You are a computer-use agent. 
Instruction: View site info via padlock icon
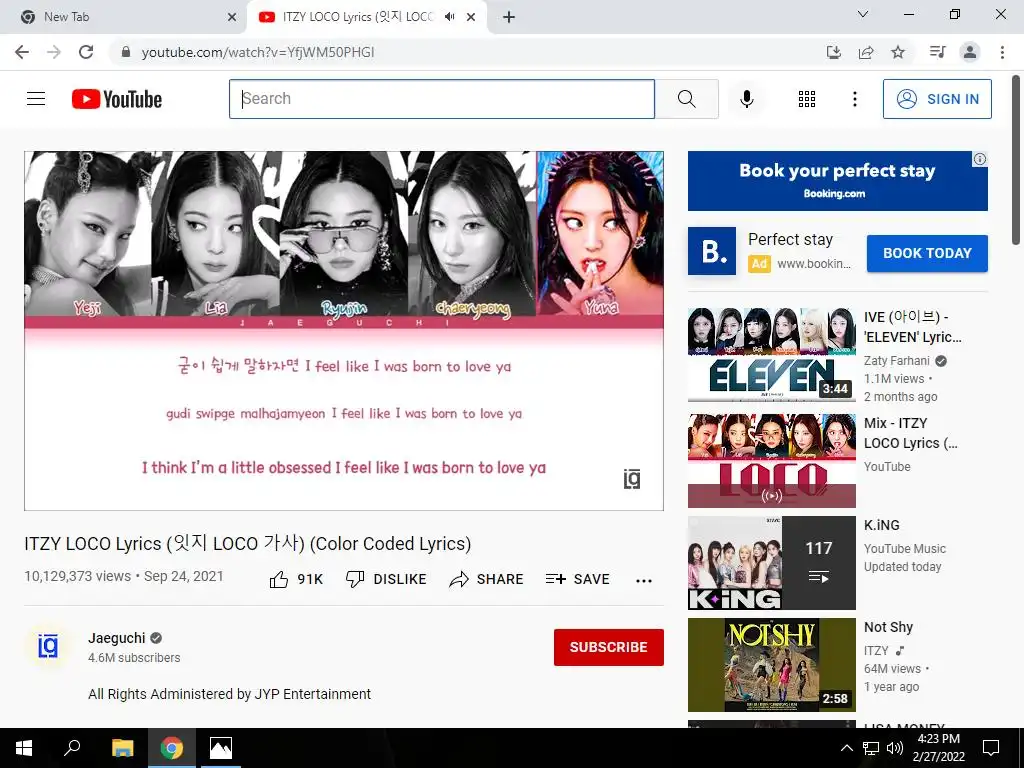point(126,52)
